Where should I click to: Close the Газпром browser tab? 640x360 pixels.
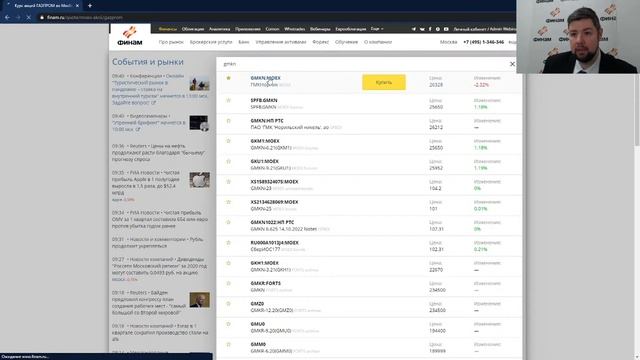click(x=77, y=6)
